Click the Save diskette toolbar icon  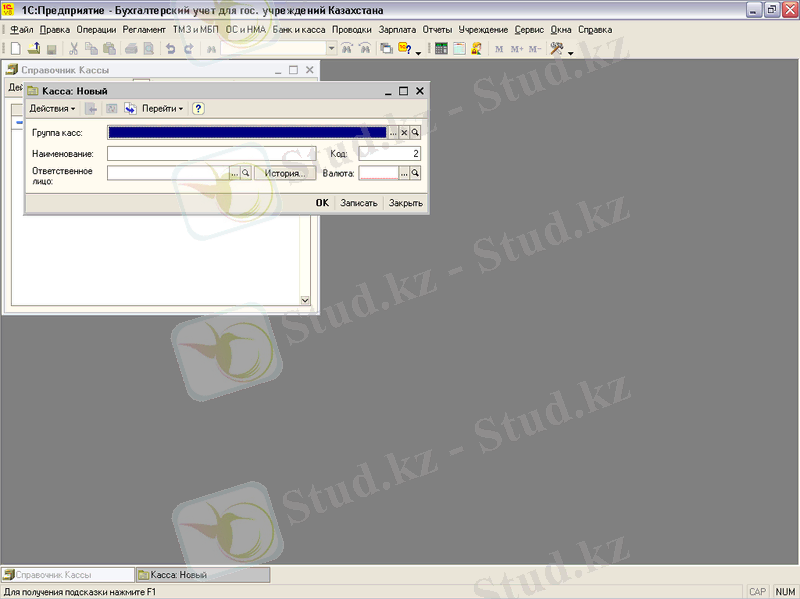point(51,49)
